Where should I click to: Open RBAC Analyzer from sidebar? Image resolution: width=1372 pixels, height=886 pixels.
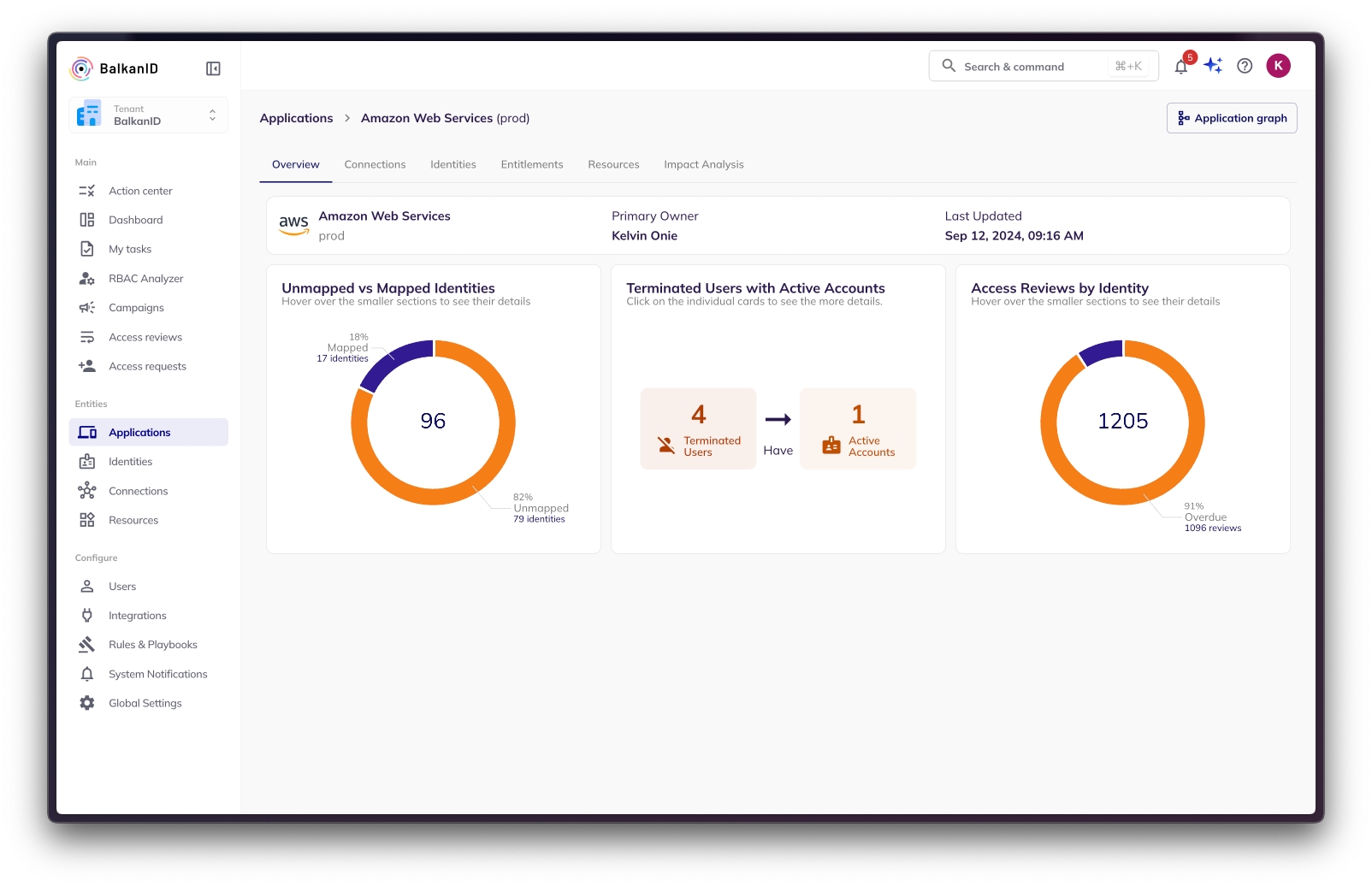pyautogui.click(x=145, y=279)
